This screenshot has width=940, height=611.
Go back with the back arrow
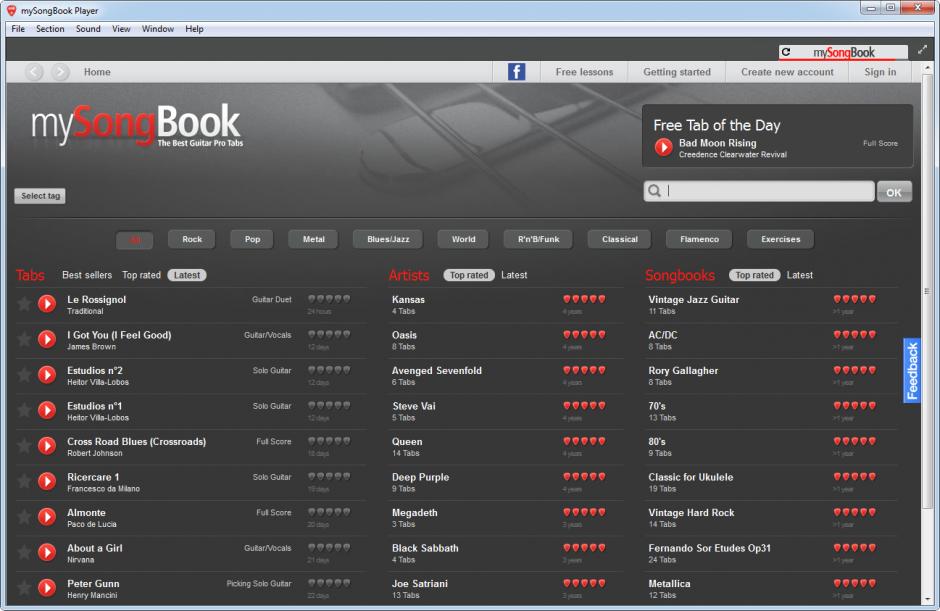click(x=34, y=72)
